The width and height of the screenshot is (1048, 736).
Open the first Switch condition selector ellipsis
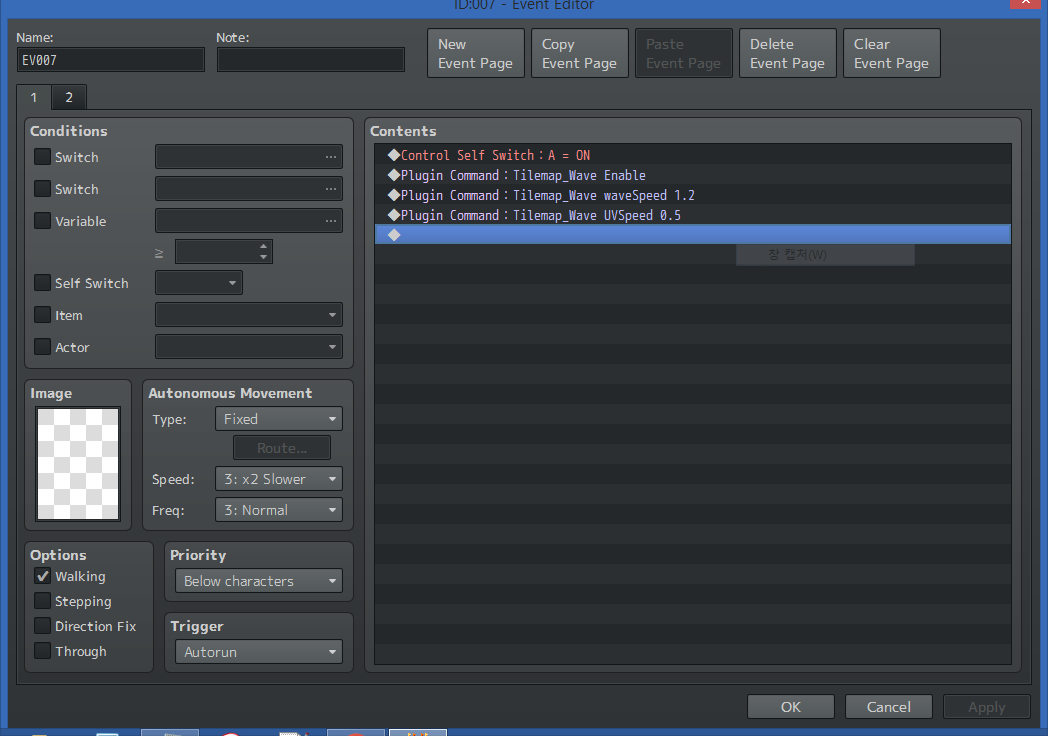coord(331,157)
